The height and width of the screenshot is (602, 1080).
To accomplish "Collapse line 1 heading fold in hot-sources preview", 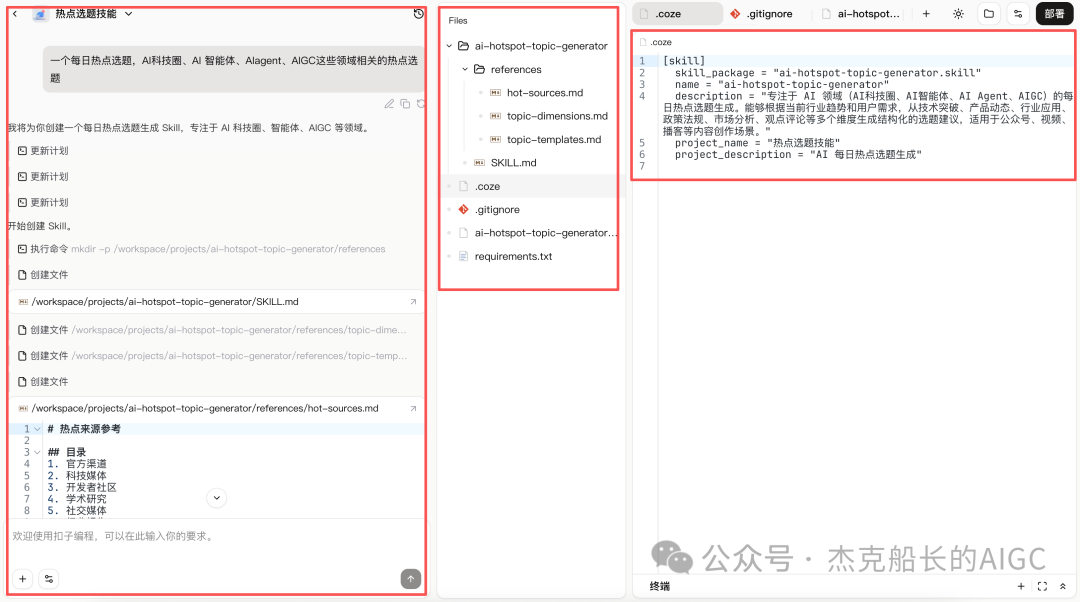I will tap(37, 429).
